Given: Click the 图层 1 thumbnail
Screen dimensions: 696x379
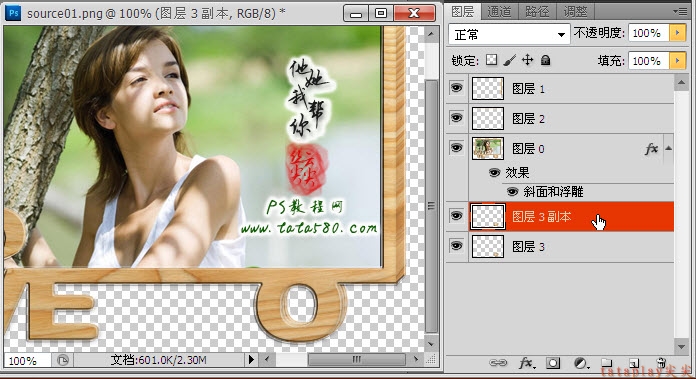Looking at the screenshot, I should [487, 88].
